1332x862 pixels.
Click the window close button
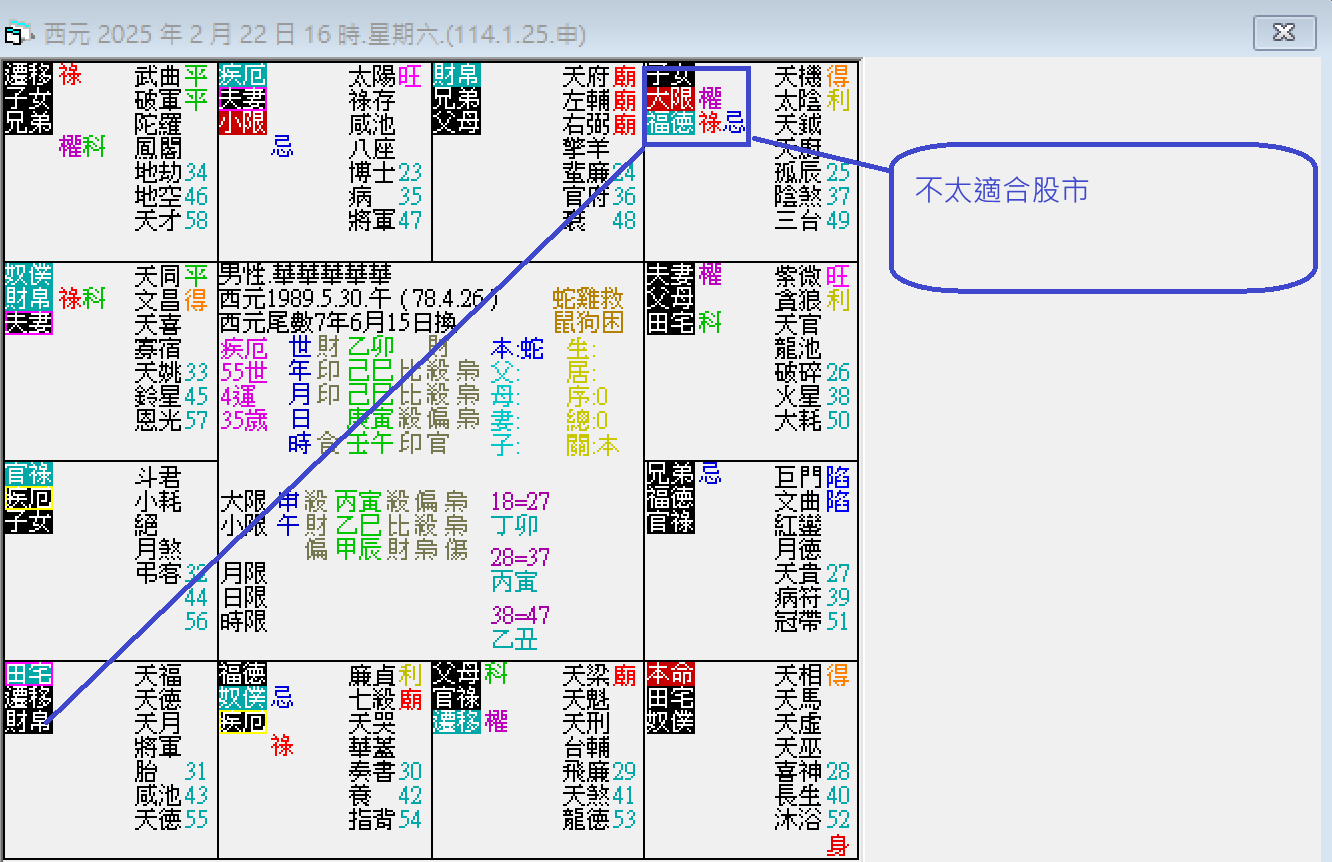click(x=1284, y=33)
